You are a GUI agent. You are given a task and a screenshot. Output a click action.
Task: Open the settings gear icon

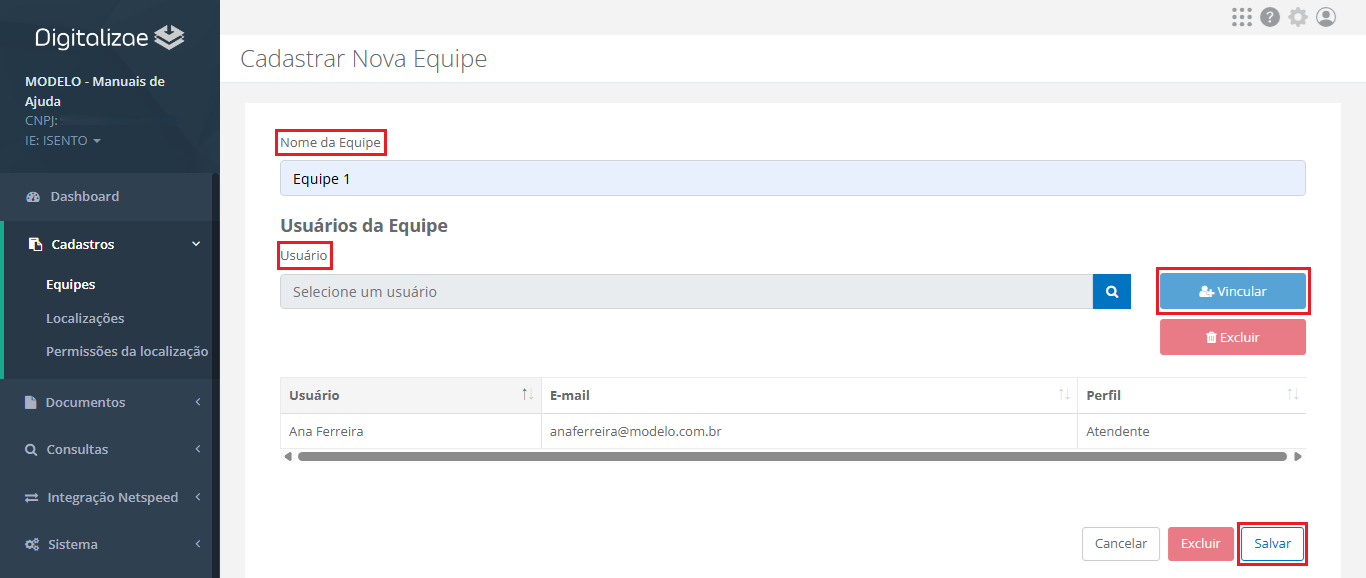1298,17
